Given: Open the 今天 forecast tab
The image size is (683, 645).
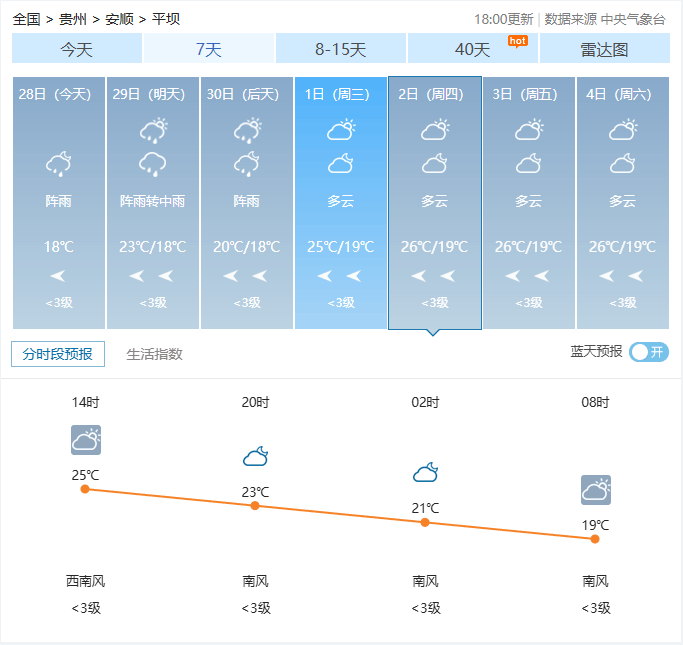Looking at the screenshot, I should click(77, 49).
